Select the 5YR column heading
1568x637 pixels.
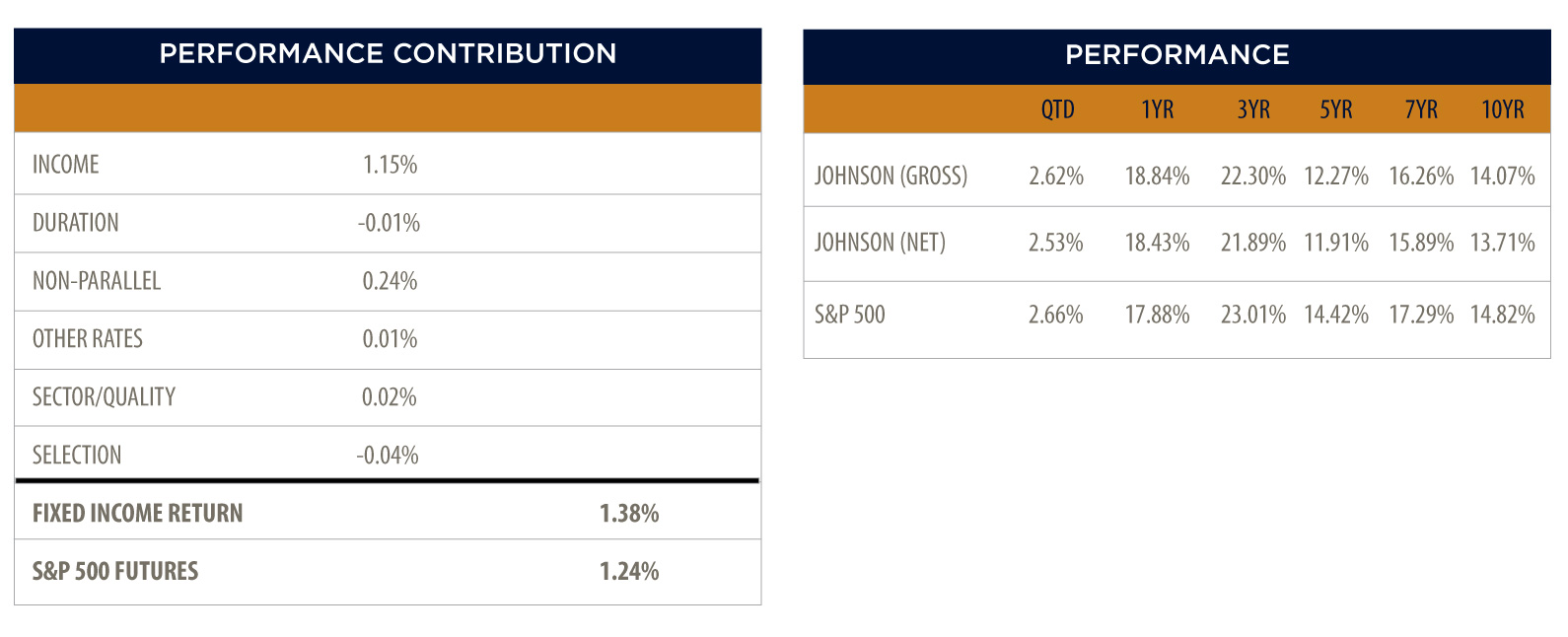1336,109
